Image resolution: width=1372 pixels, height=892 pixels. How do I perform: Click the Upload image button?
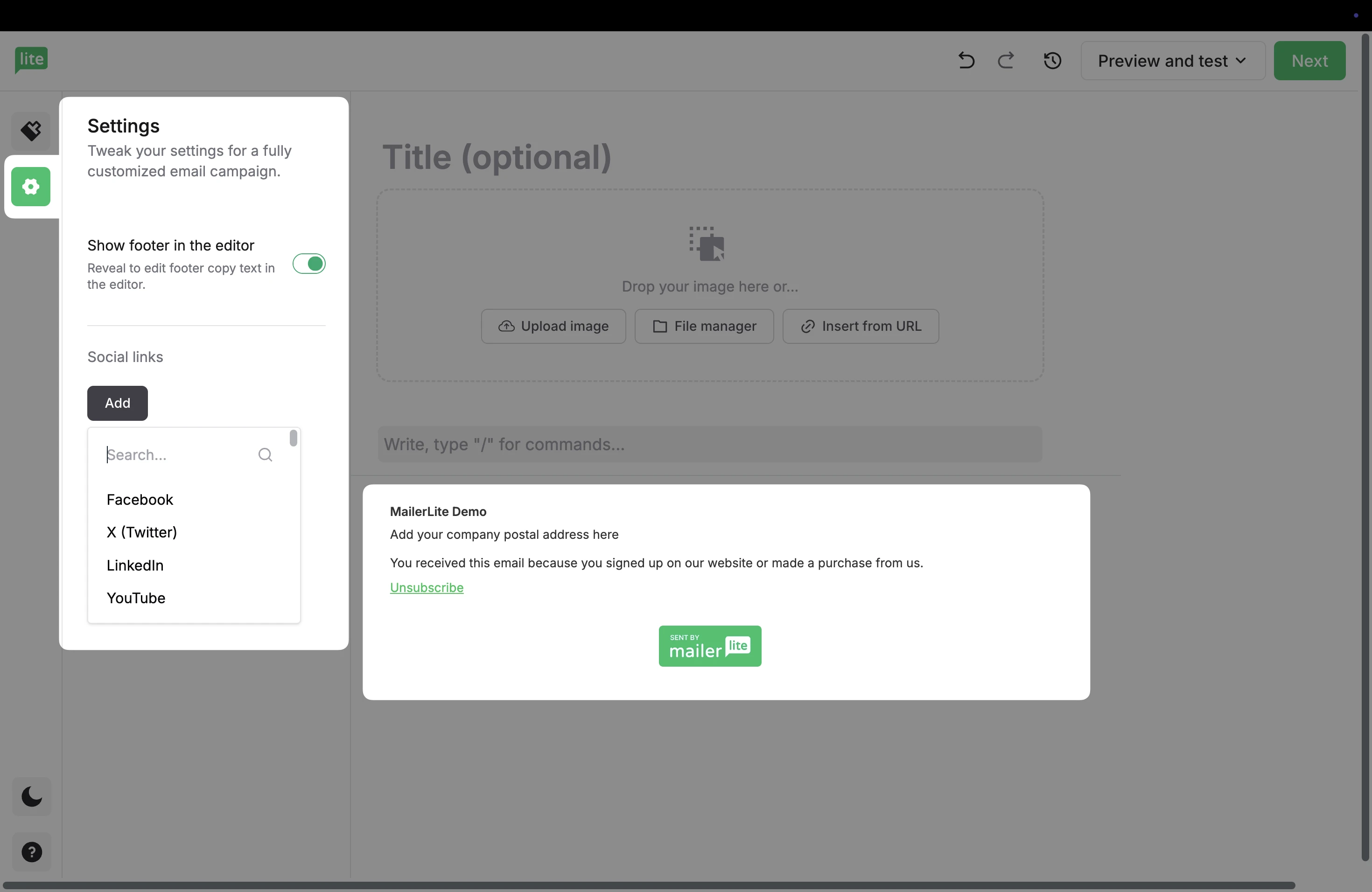pos(553,326)
